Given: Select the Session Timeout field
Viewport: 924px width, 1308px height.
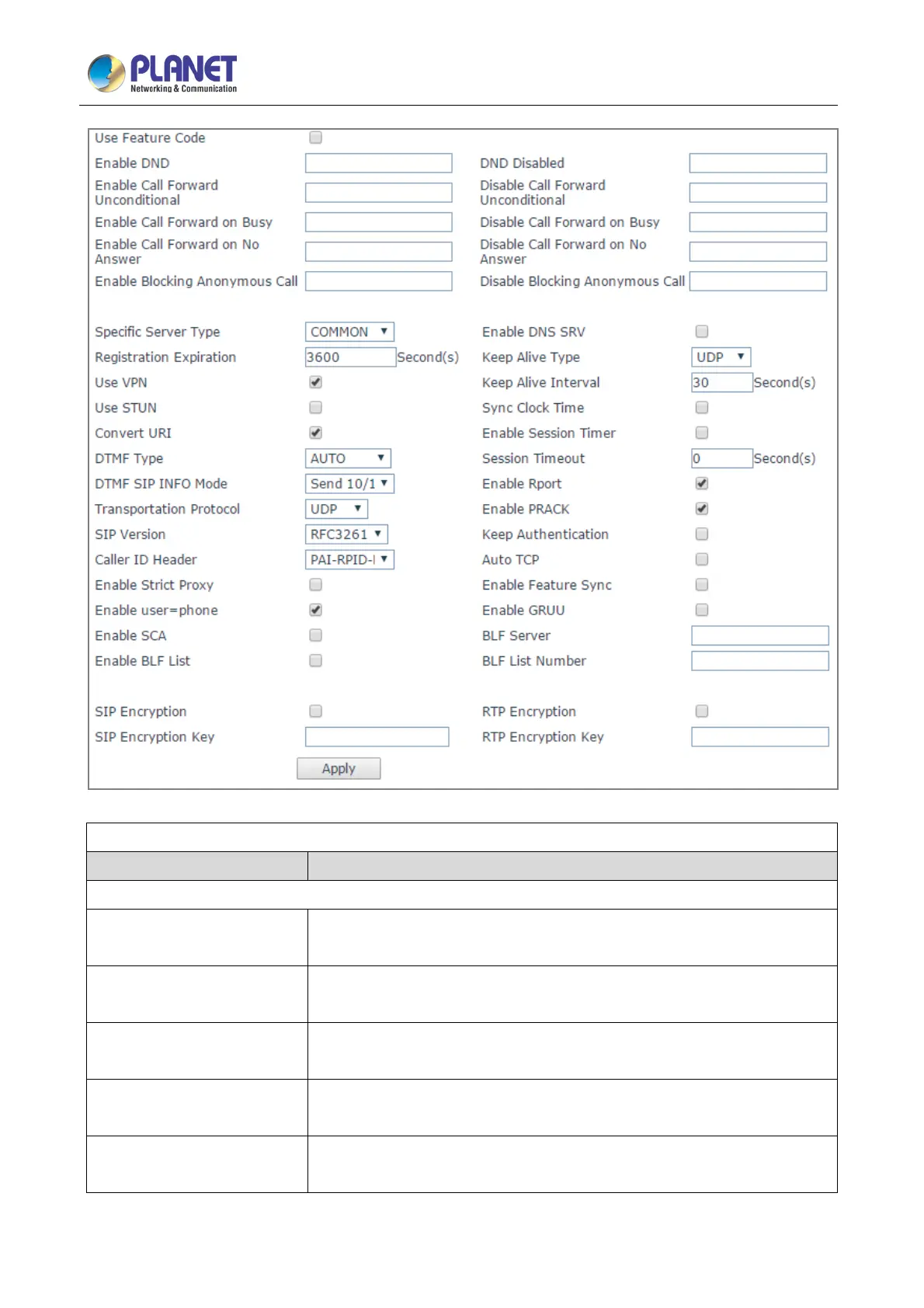Looking at the screenshot, I should [721, 458].
